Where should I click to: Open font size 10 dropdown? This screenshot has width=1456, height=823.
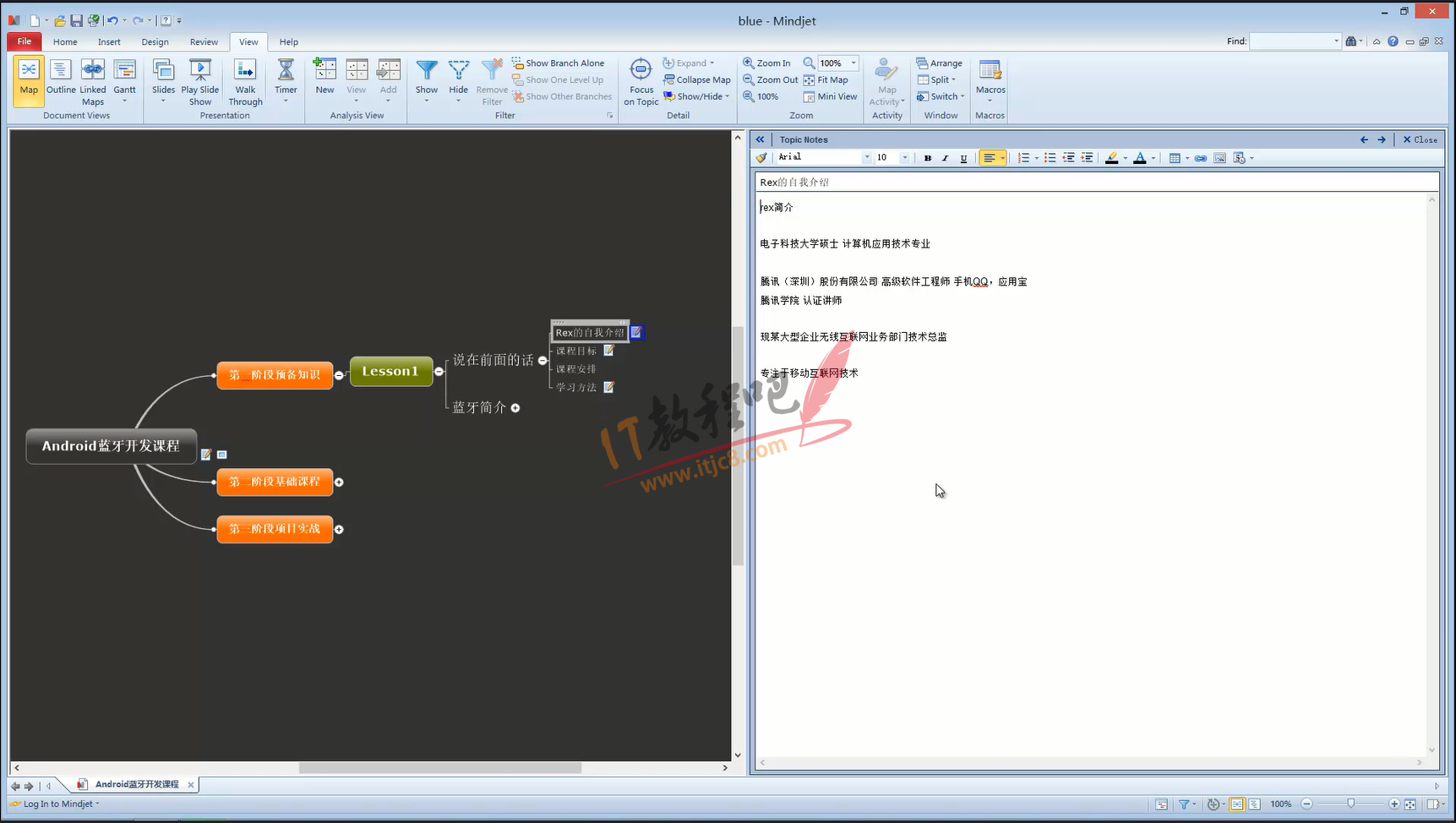[x=904, y=158]
